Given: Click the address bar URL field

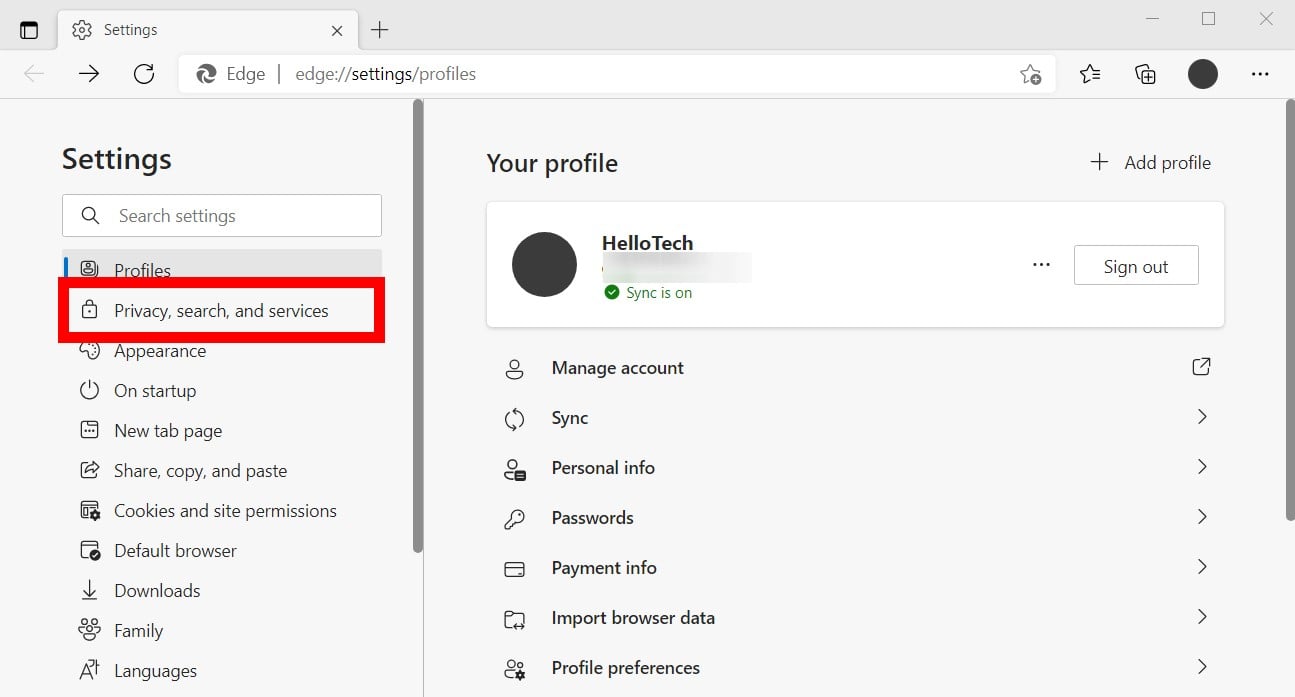Looking at the screenshot, I should 616,74.
